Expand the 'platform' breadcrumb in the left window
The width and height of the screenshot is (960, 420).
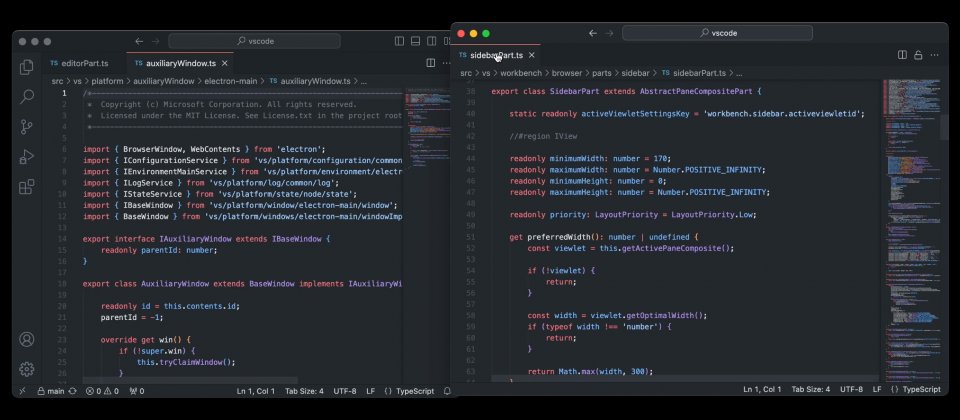click(107, 81)
